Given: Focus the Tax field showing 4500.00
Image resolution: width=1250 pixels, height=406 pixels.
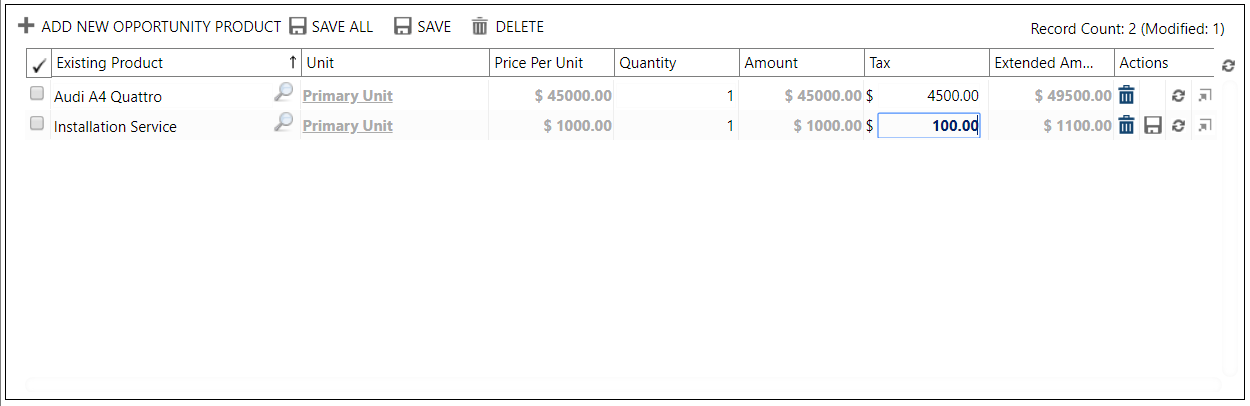Looking at the screenshot, I should coord(928,96).
